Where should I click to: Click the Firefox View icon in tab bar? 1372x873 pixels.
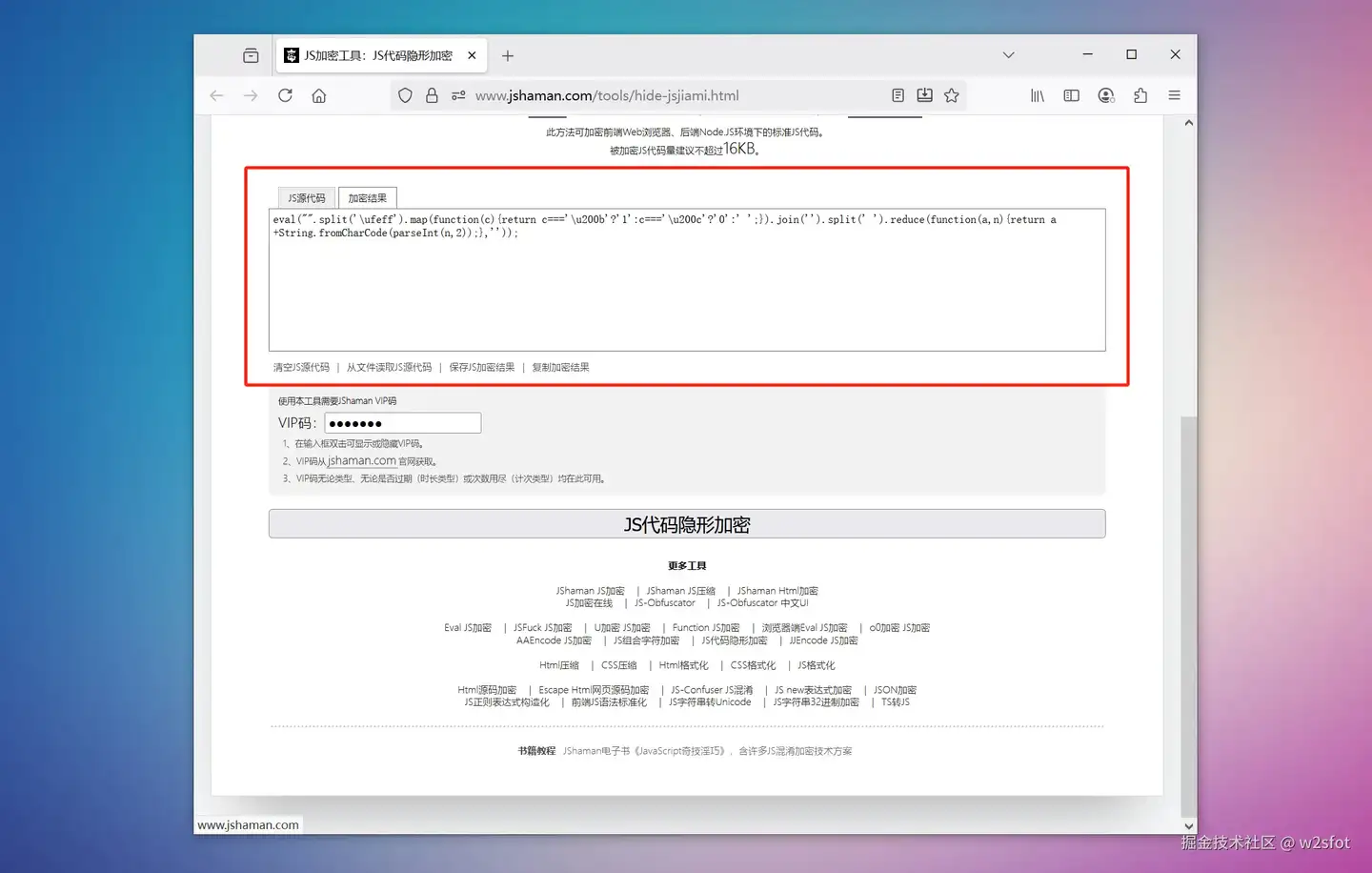[251, 55]
